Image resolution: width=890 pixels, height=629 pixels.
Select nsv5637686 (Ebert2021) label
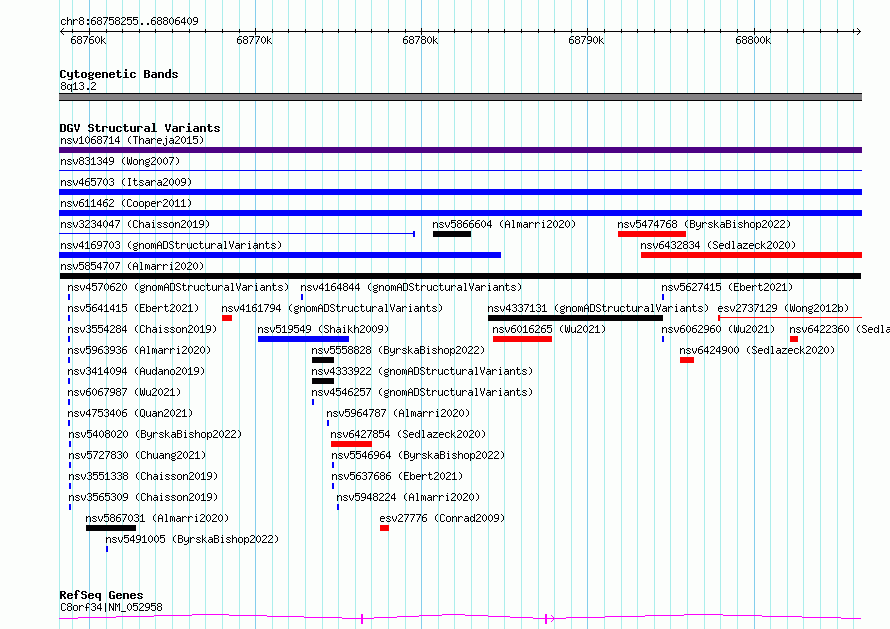coord(397,476)
